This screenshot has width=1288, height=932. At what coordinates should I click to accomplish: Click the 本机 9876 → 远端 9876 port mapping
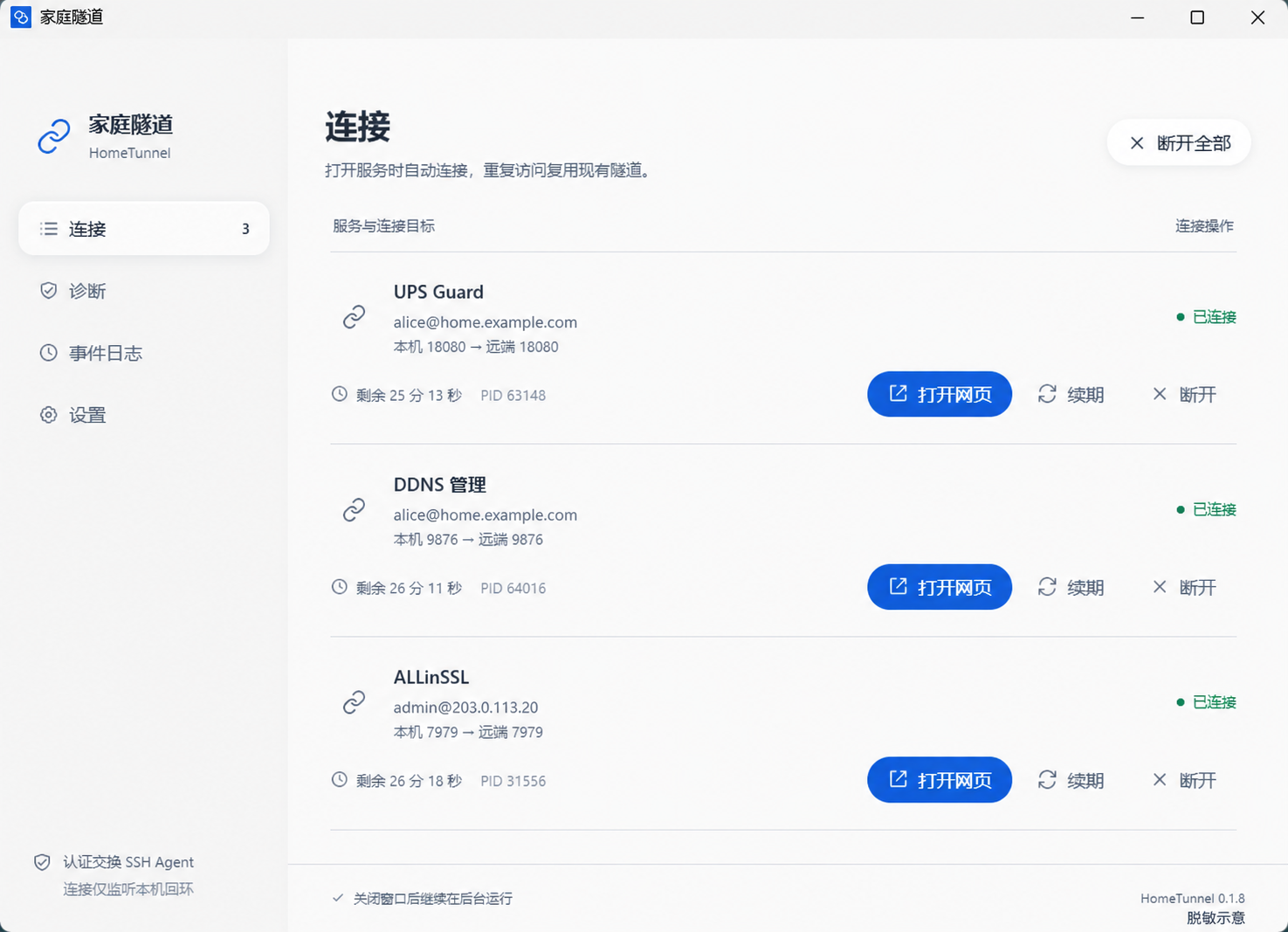click(468, 540)
